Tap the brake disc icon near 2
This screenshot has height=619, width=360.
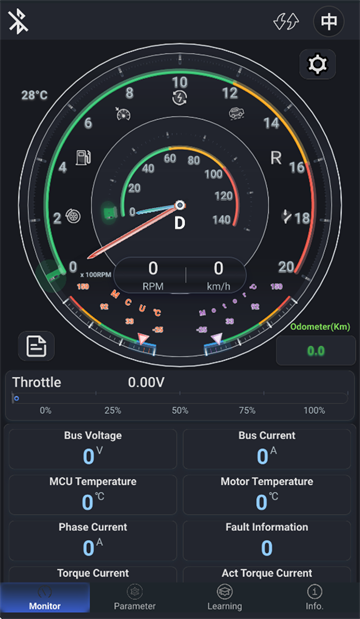[x=73, y=216]
